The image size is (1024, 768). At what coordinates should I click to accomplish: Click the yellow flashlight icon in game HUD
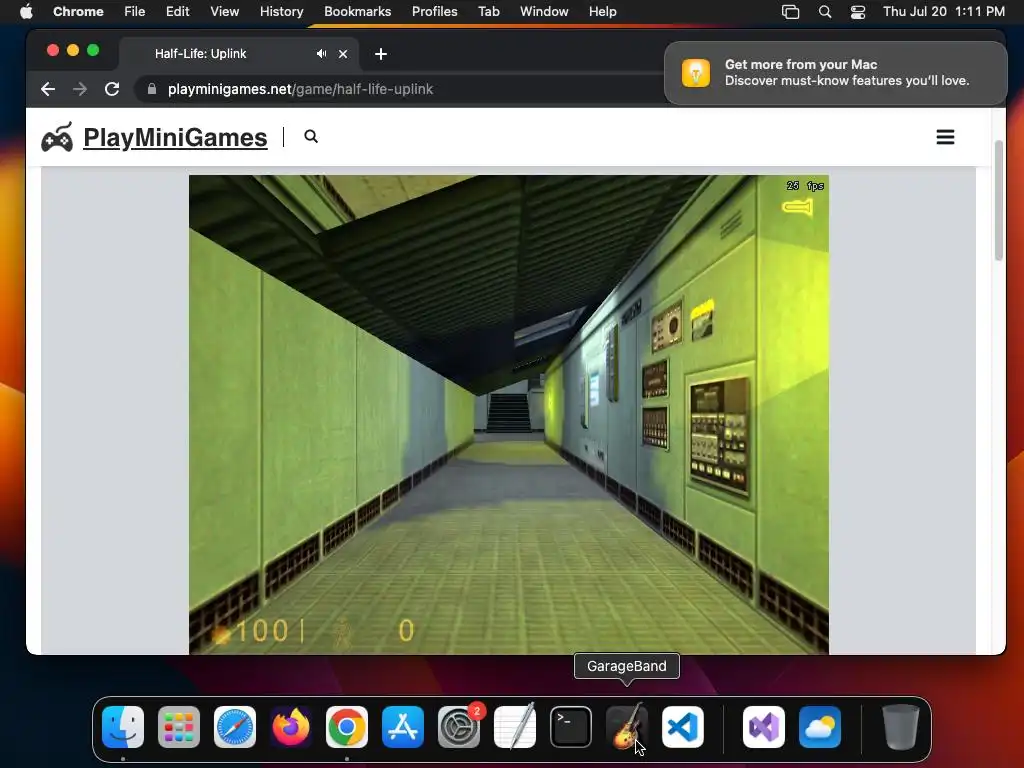coord(797,208)
